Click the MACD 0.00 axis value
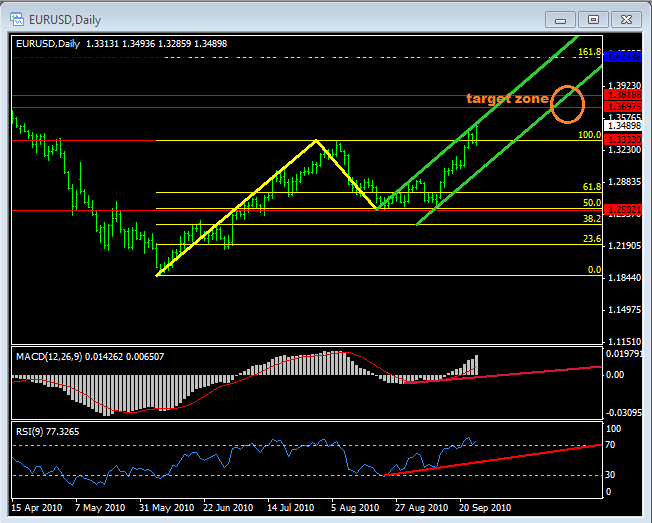Screen dimensions: 652x523 615,375
